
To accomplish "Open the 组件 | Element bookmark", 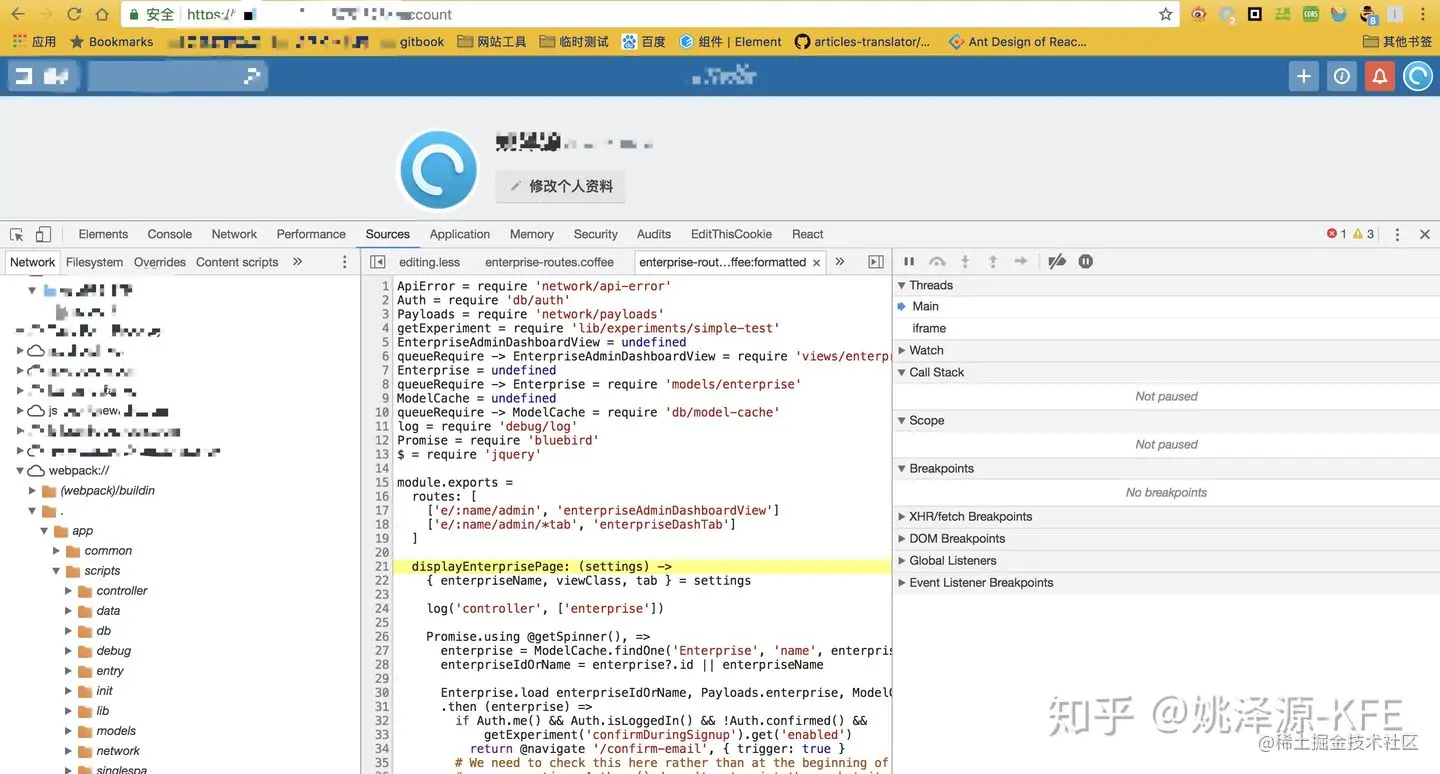I will [730, 42].
